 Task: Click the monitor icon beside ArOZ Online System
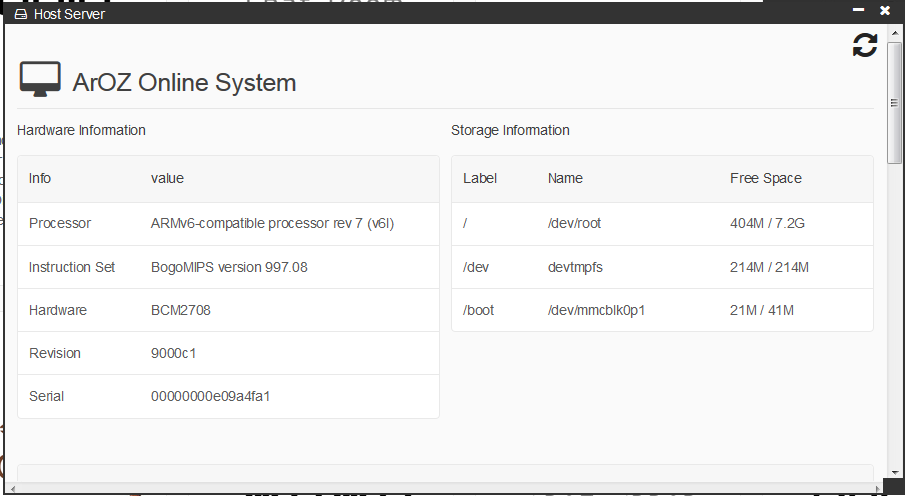(x=40, y=80)
